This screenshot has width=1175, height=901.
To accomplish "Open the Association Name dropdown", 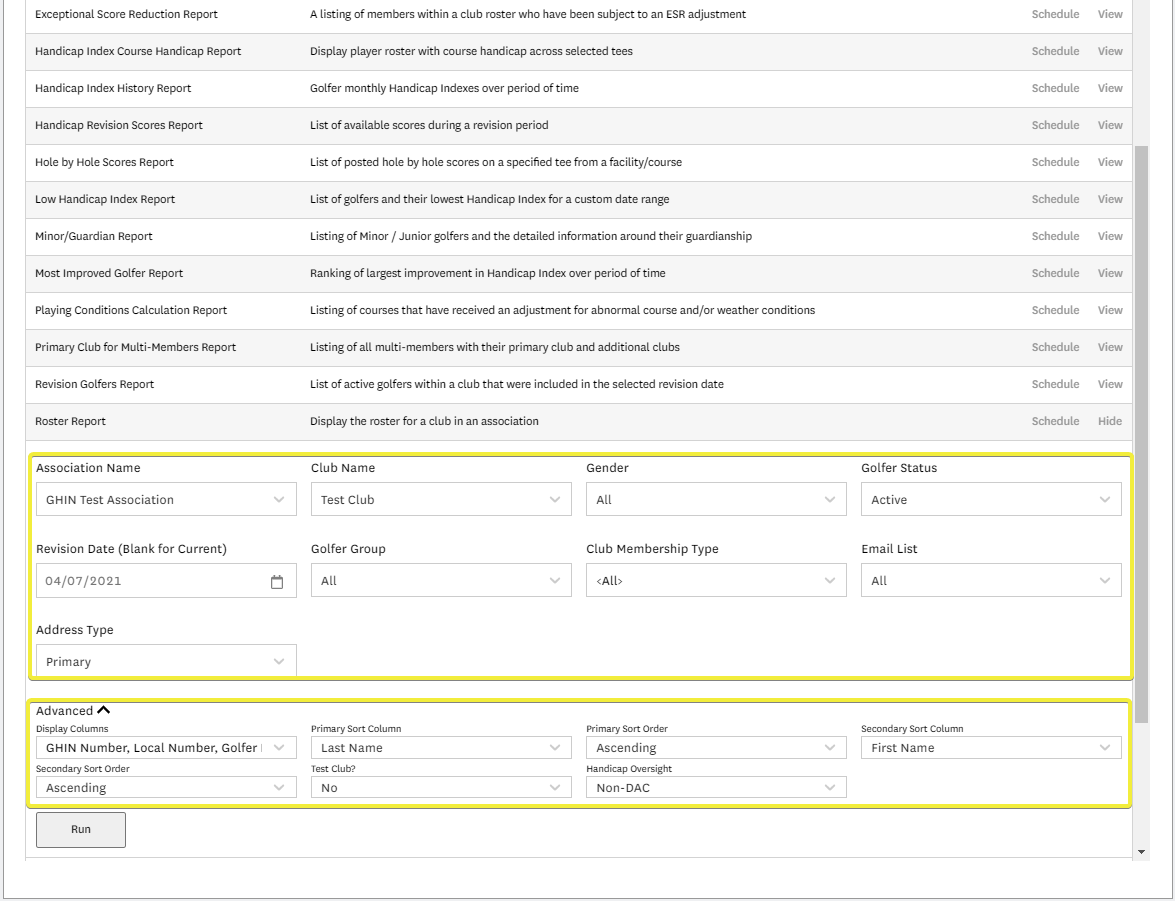I will pos(166,500).
